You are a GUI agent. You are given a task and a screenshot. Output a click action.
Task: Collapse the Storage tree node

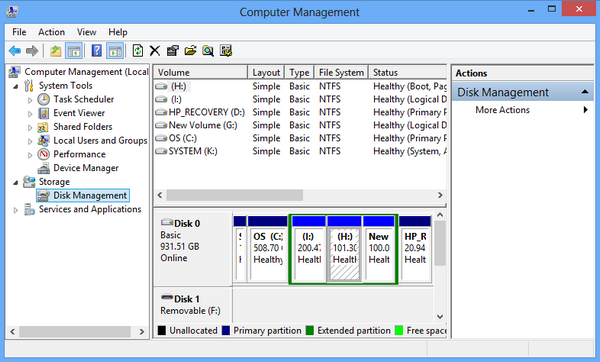(16, 183)
